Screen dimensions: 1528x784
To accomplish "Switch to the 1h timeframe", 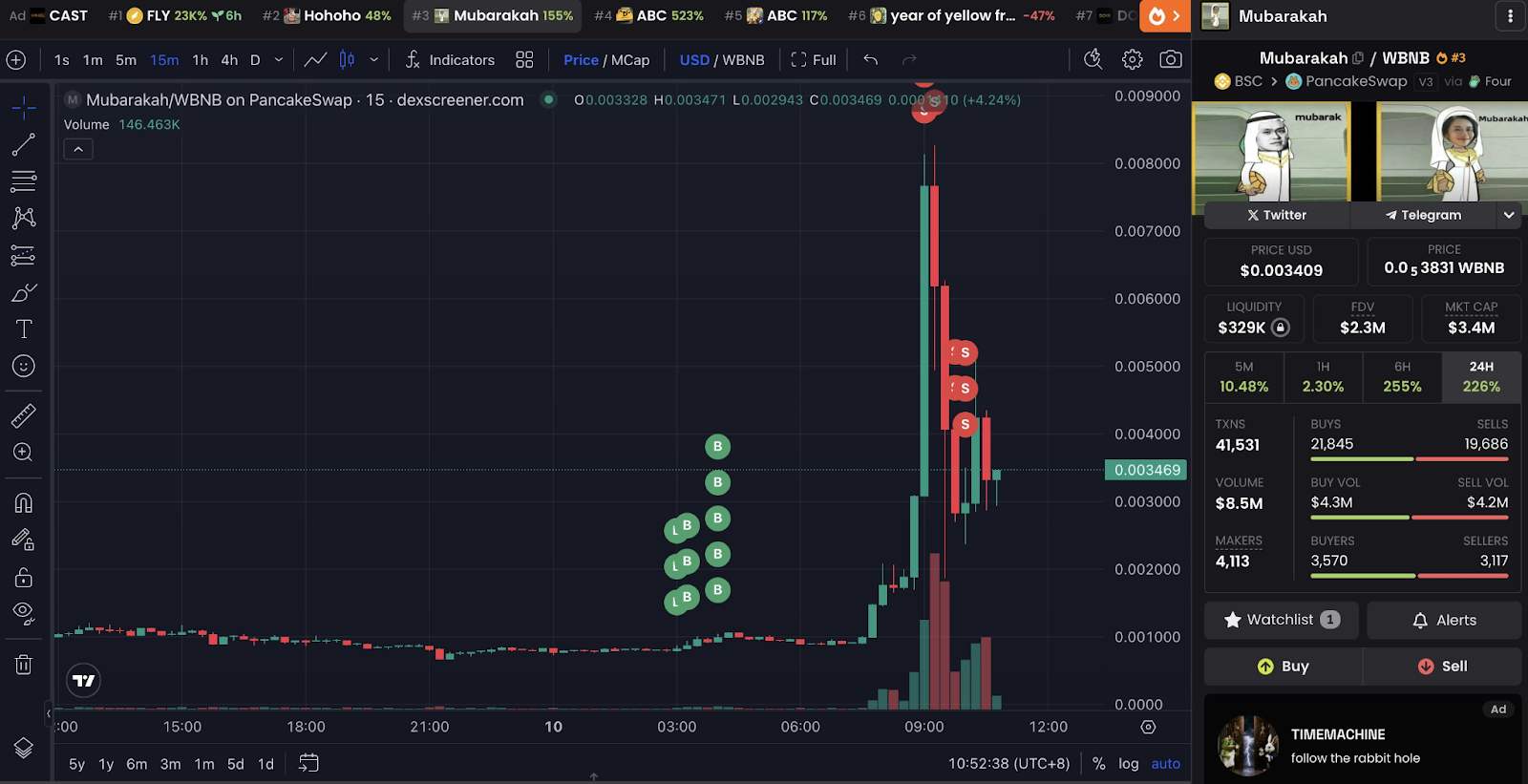I will coord(200,59).
